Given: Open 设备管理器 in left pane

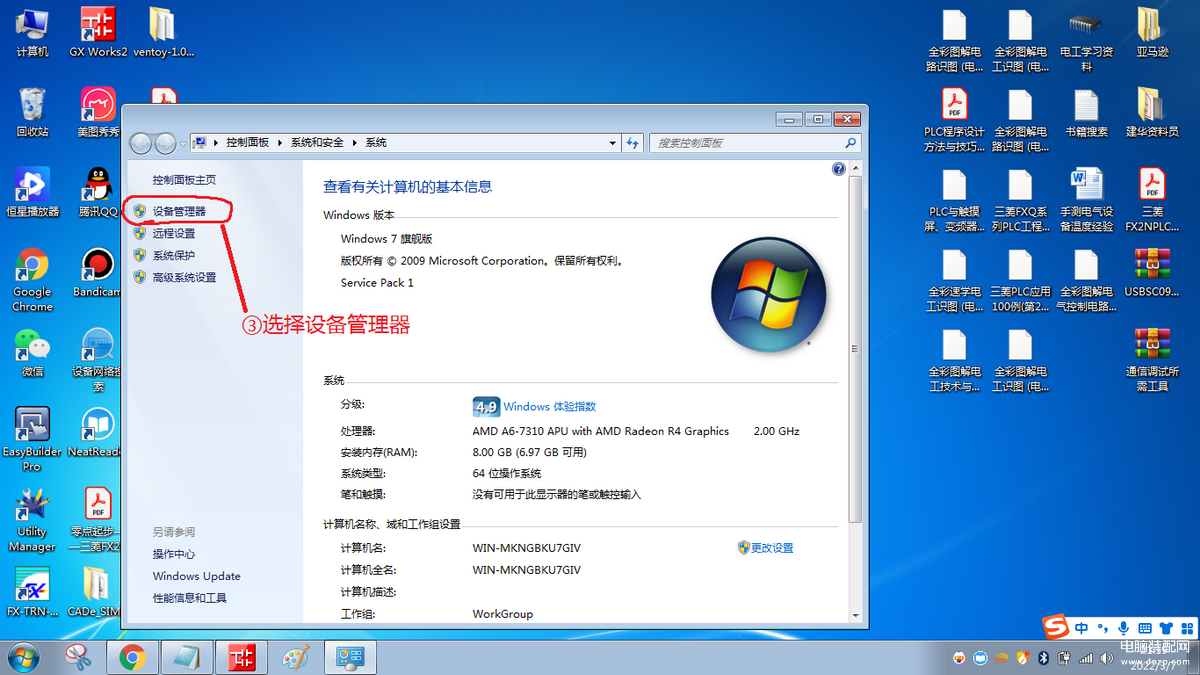Looking at the screenshot, I should pyautogui.click(x=179, y=211).
